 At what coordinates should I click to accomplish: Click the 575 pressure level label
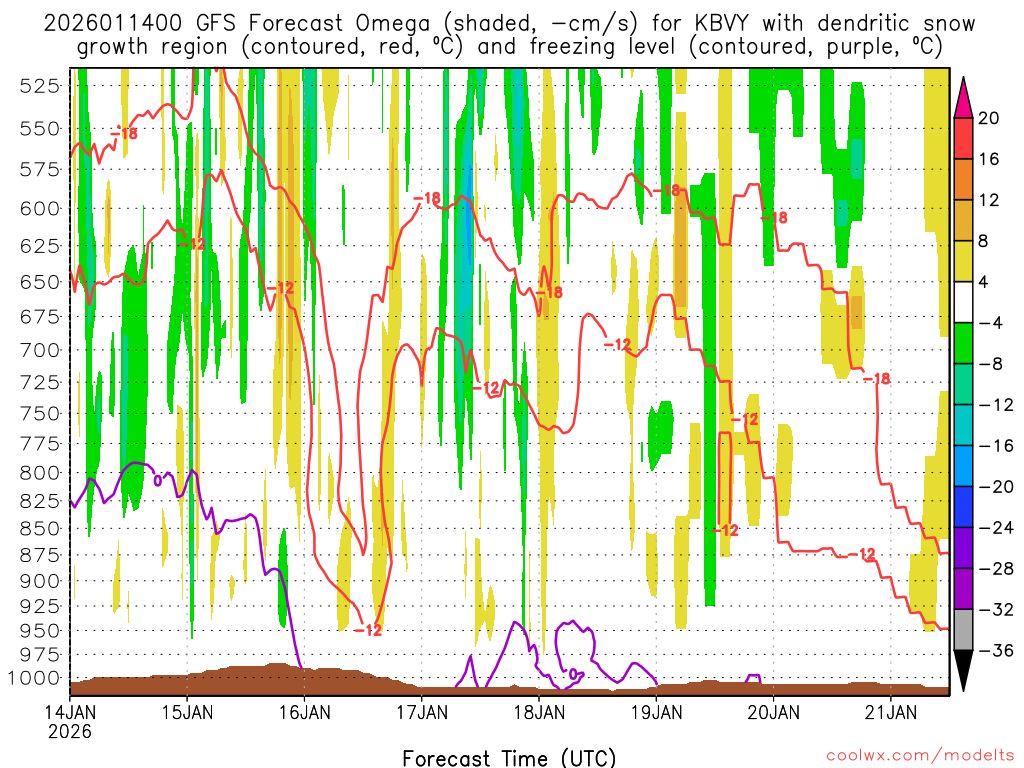coord(40,170)
